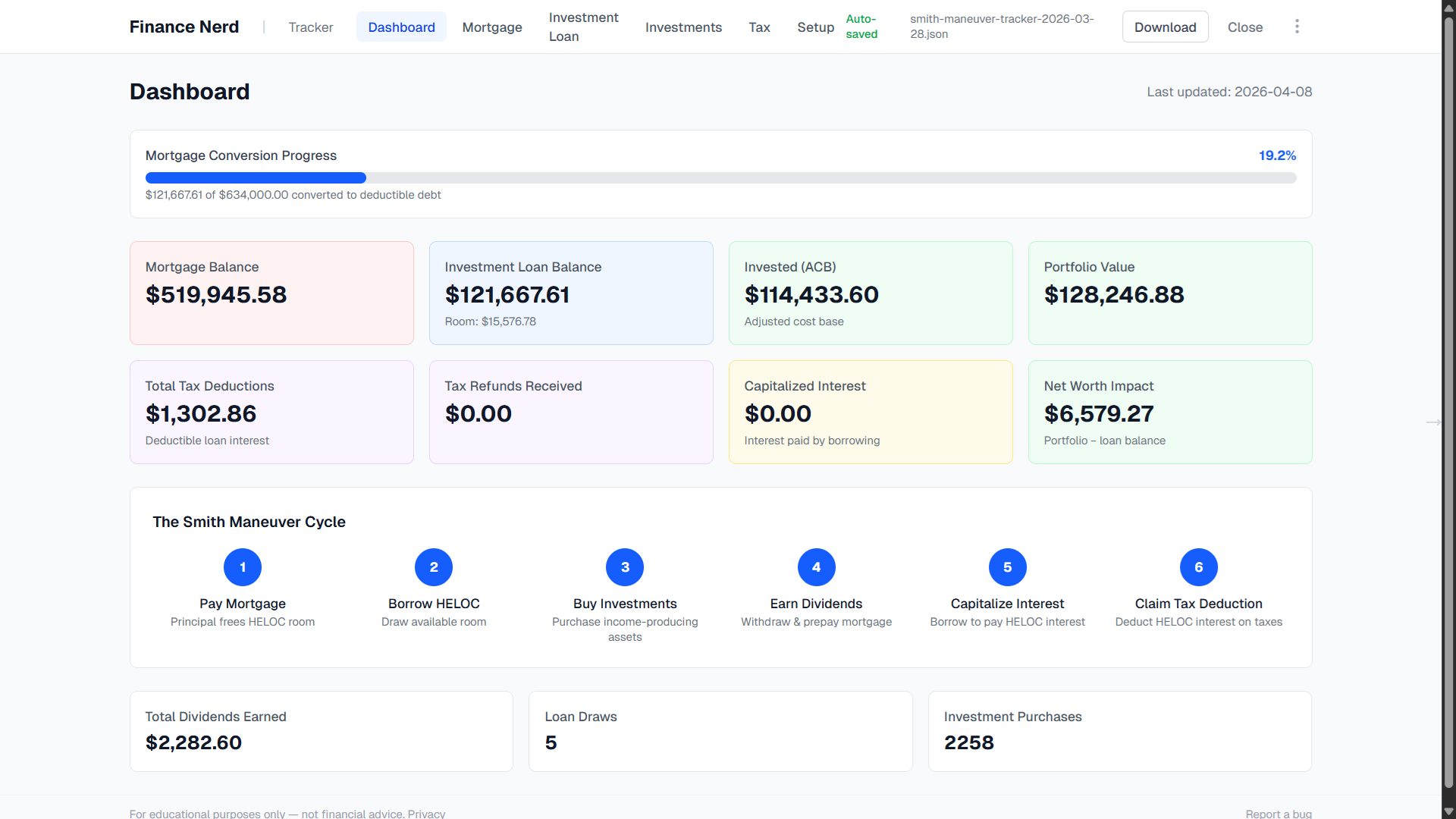Switch to the Investments tab
1456x819 pixels.
[683, 27]
